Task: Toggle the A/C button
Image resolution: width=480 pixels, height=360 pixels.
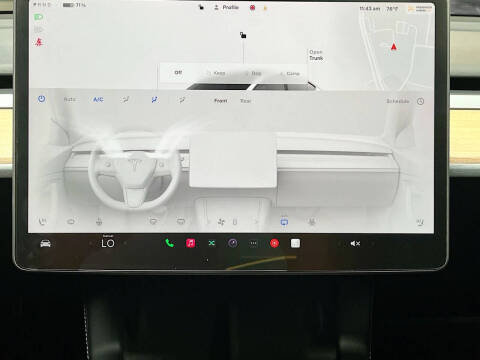Action: (x=98, y=99)
